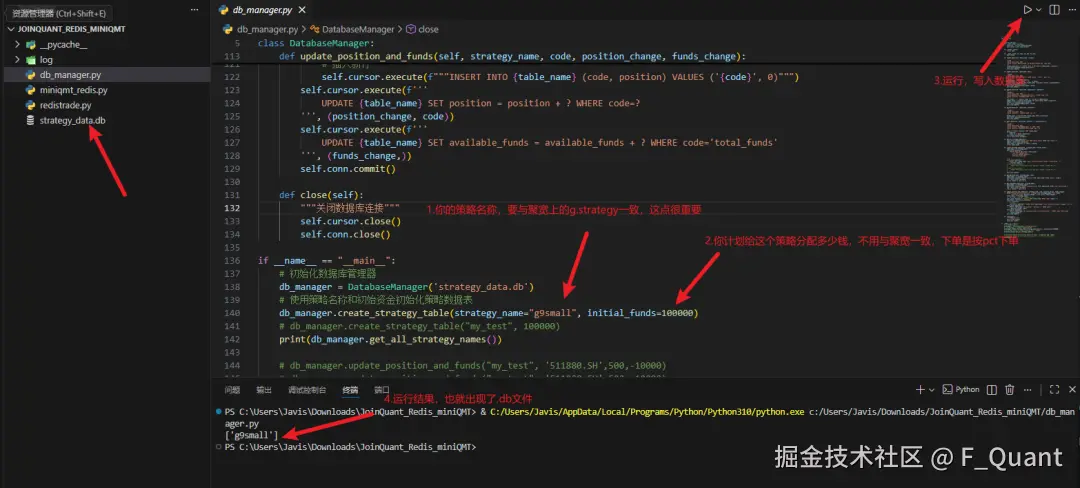Open the log folder row

pos(105,60)
